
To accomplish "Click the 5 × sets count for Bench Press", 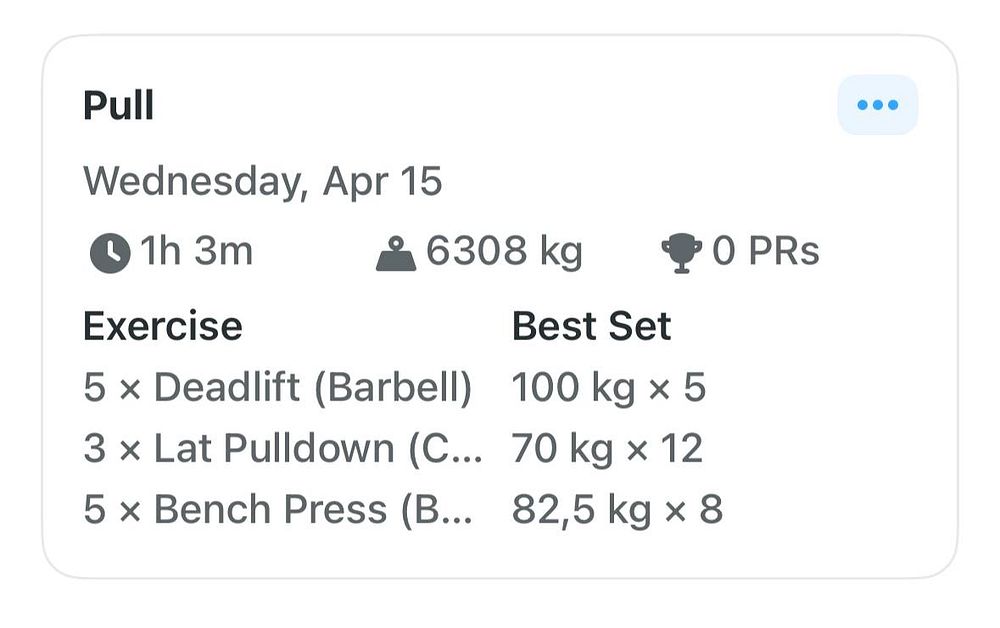I will tap(112, 509).
